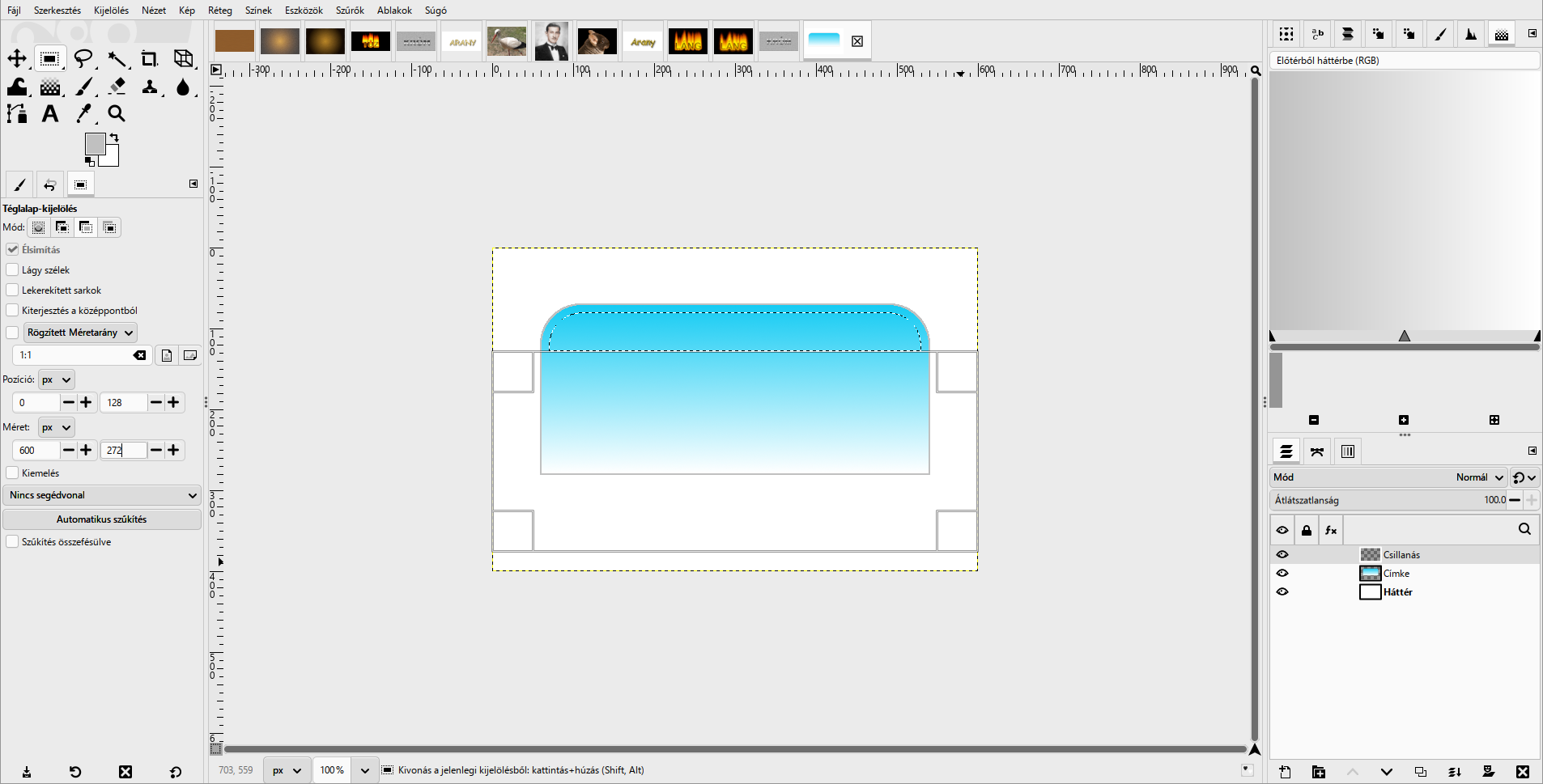This screenshot has height=784, width=1543.
Task: Delete the selected layer
Action: (1522, 772)
